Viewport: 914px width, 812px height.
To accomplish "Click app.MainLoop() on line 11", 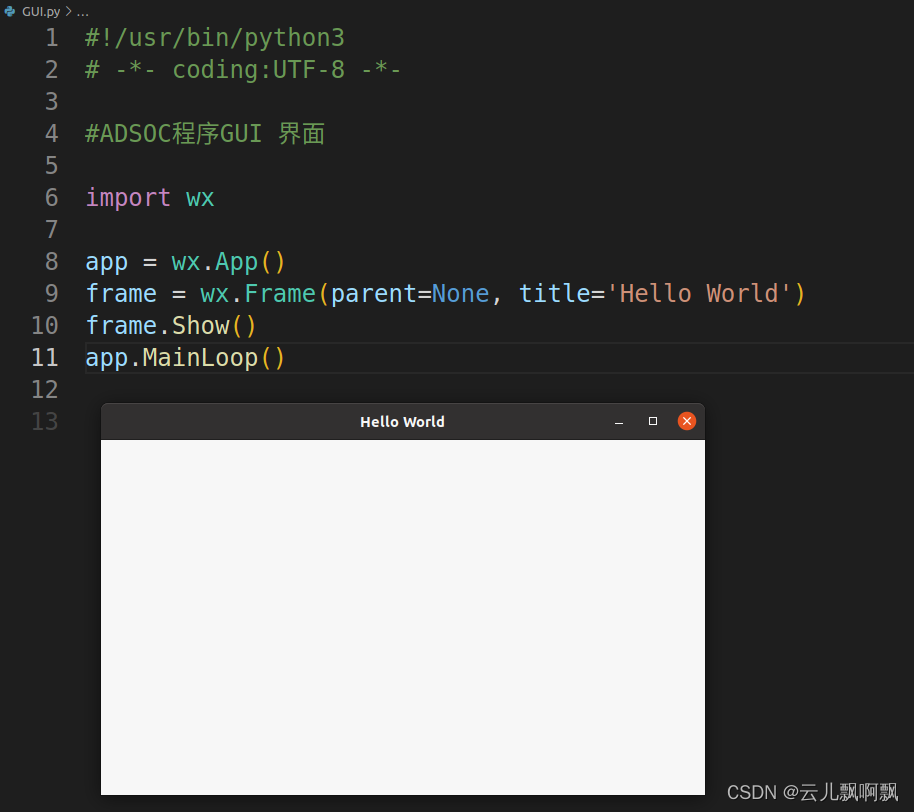I will tap(184, 357).
